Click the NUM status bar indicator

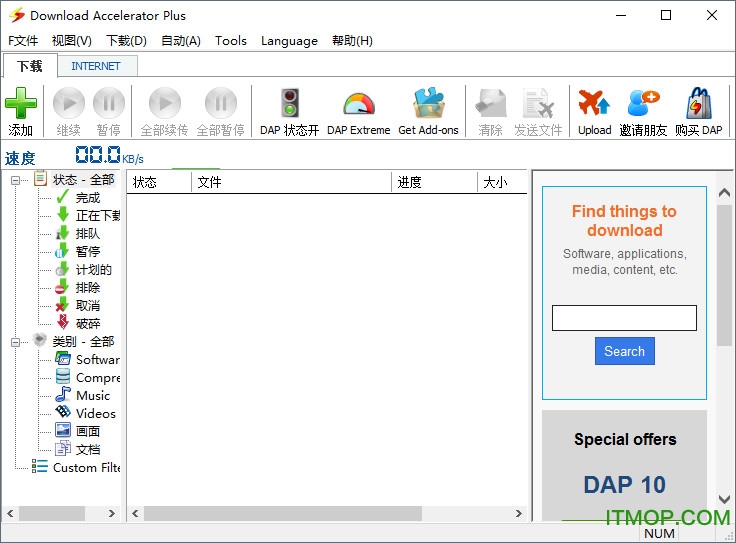coord(659,534)
